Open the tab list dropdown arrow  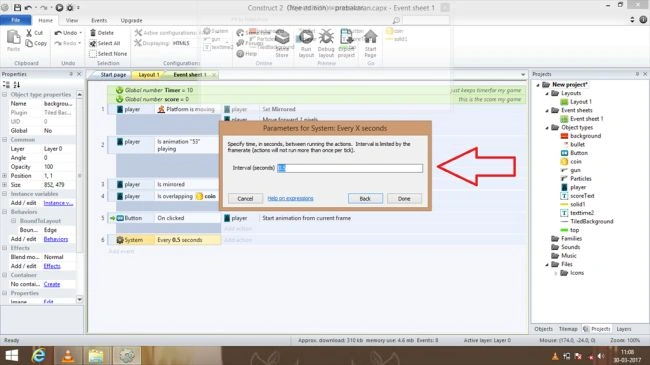[x=523, y=75]
